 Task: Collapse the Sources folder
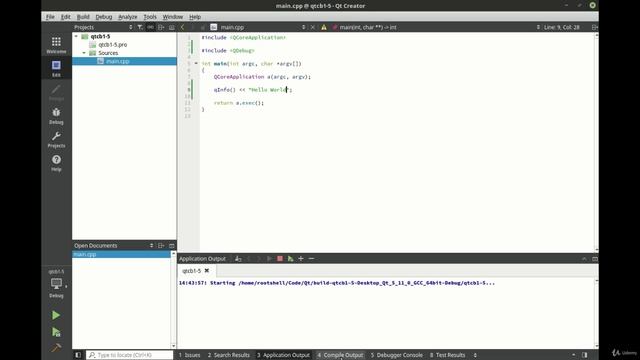84,53
